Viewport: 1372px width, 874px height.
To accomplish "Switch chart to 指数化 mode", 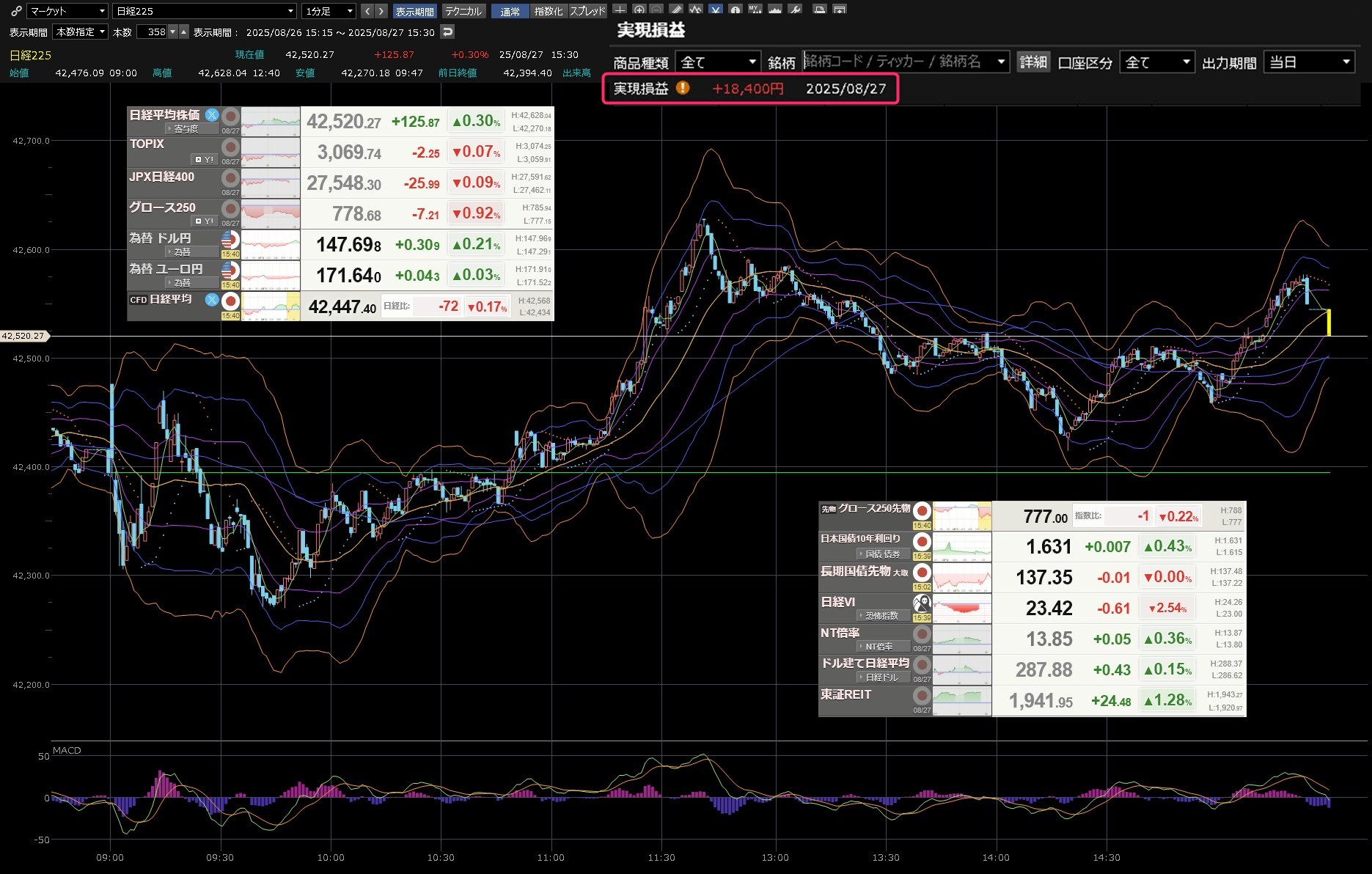I will [549, 11].
